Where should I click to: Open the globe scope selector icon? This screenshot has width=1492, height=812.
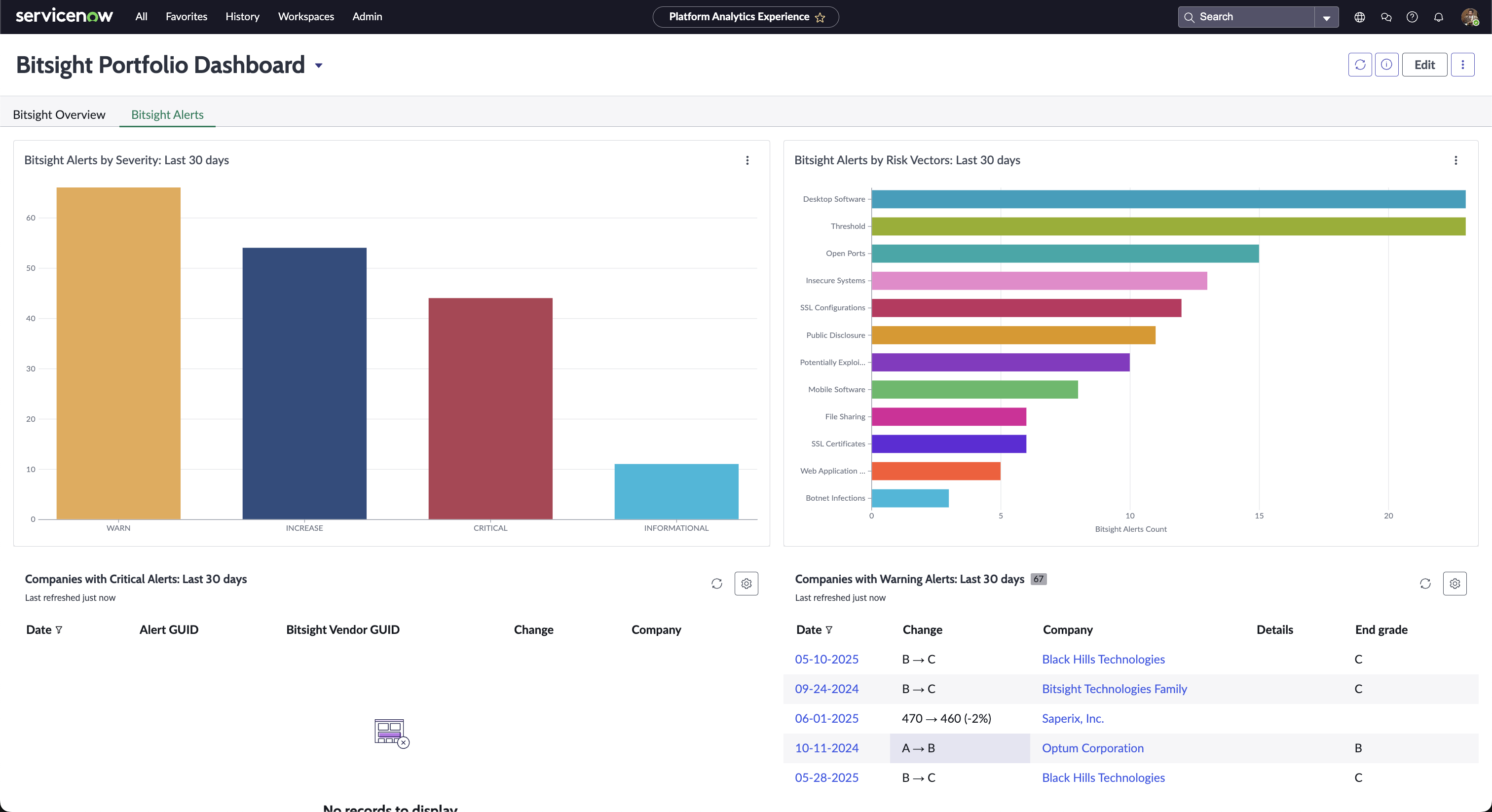click(x=1359, y=17)
